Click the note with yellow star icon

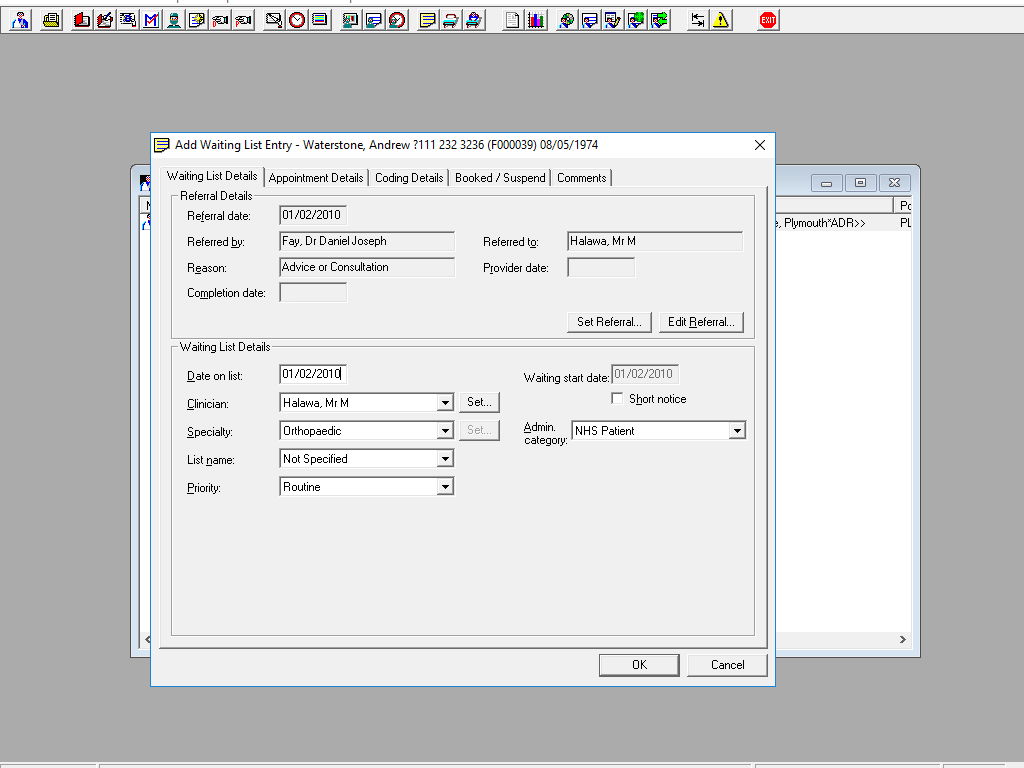pyautogui.click(x=197, y=20)
